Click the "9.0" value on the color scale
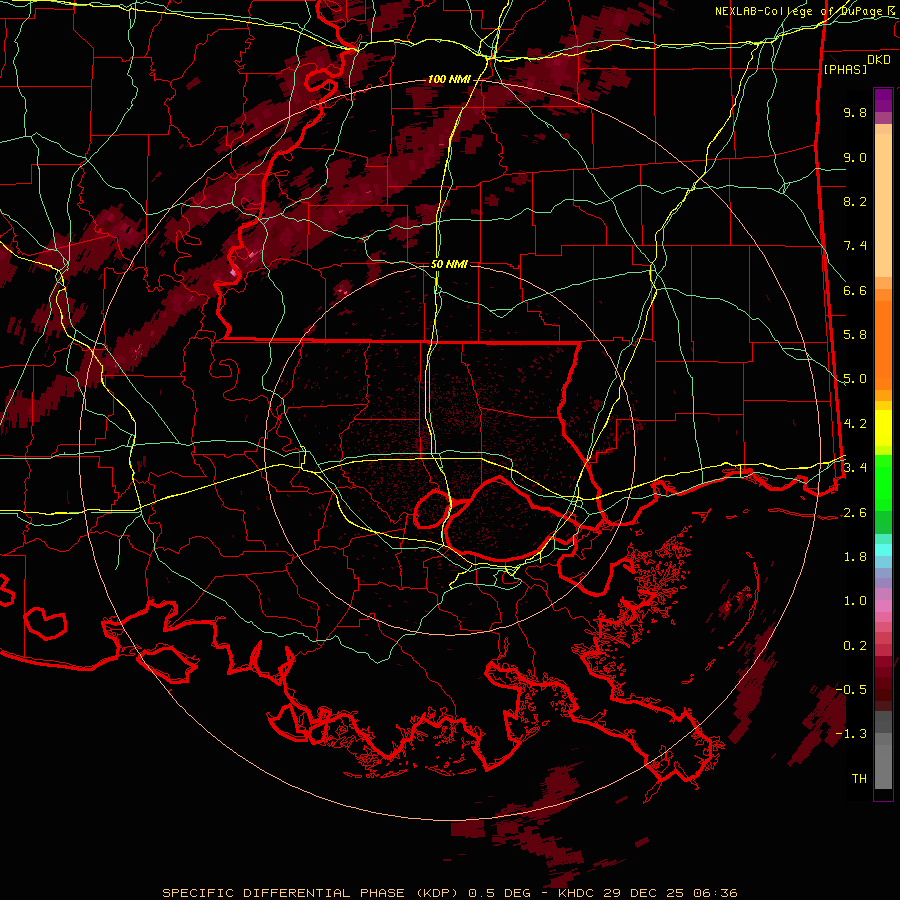 click(855, 157)
